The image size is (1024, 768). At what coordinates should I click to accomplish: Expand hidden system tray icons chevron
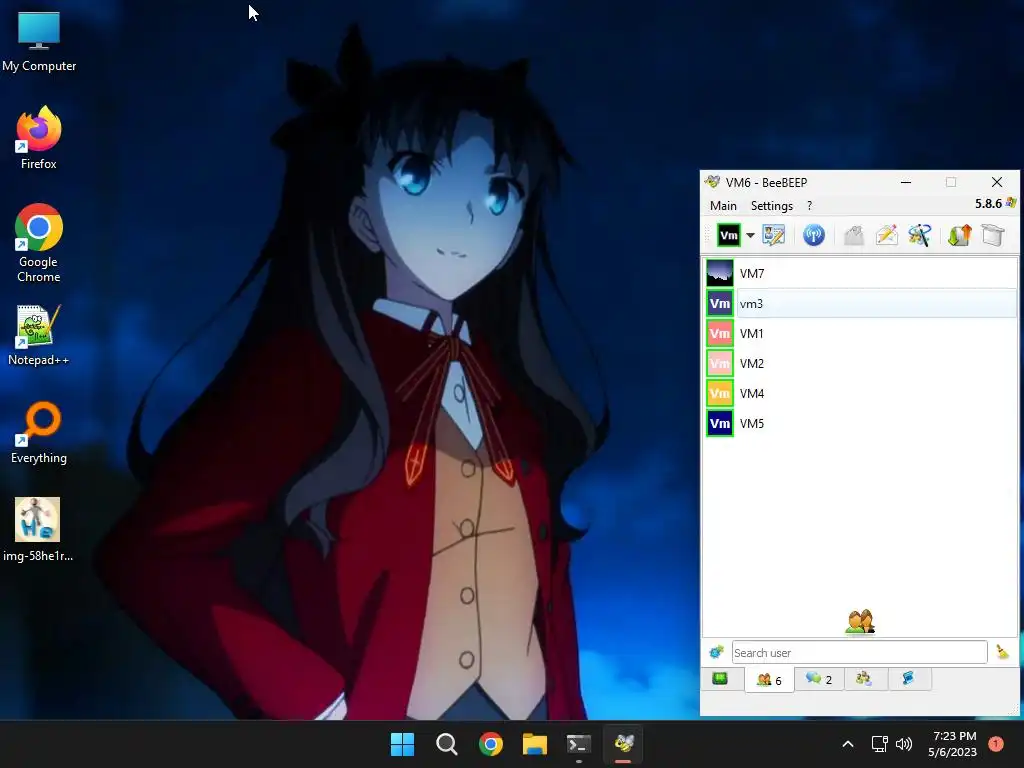(848, 744)
